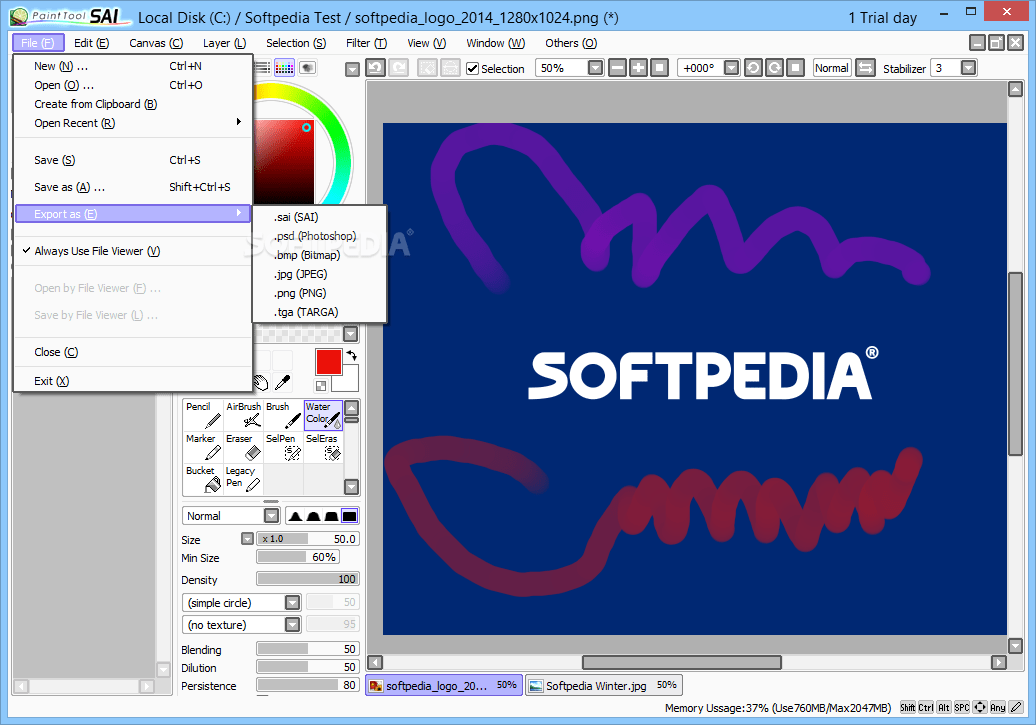
Task: Pick the eyedropper color picker tool
Action: [x=283, y=382]
